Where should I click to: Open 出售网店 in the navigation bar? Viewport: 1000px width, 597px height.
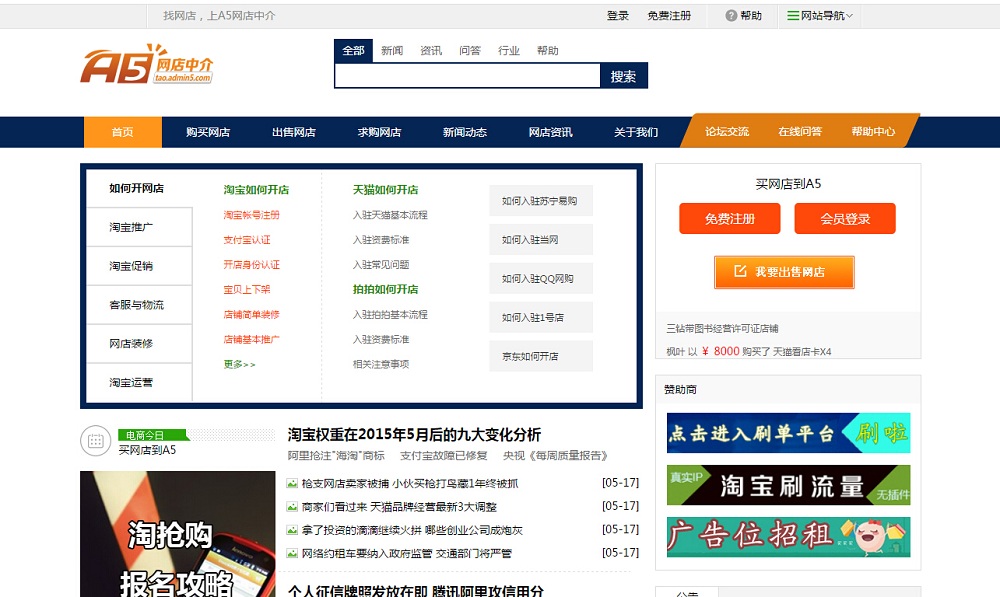point(293,132)
